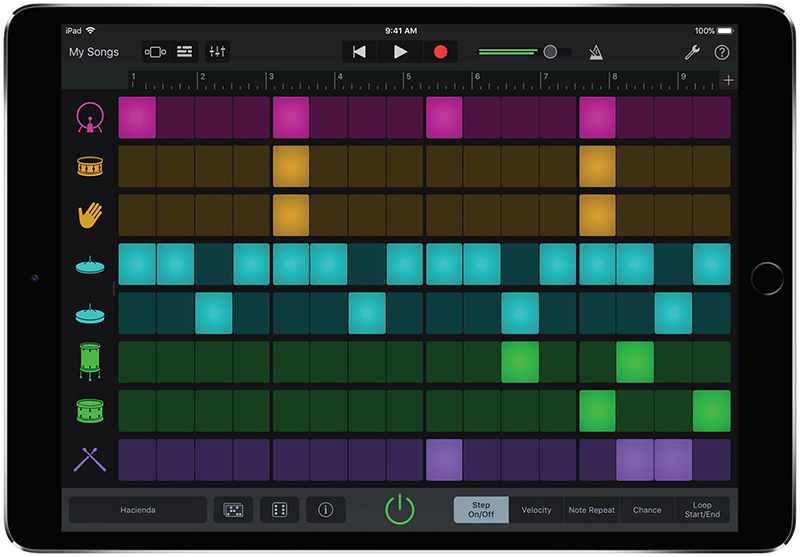800x557 pixels.
Task: Select the drumsticks row icon
Action: click(x=90, y=459)
